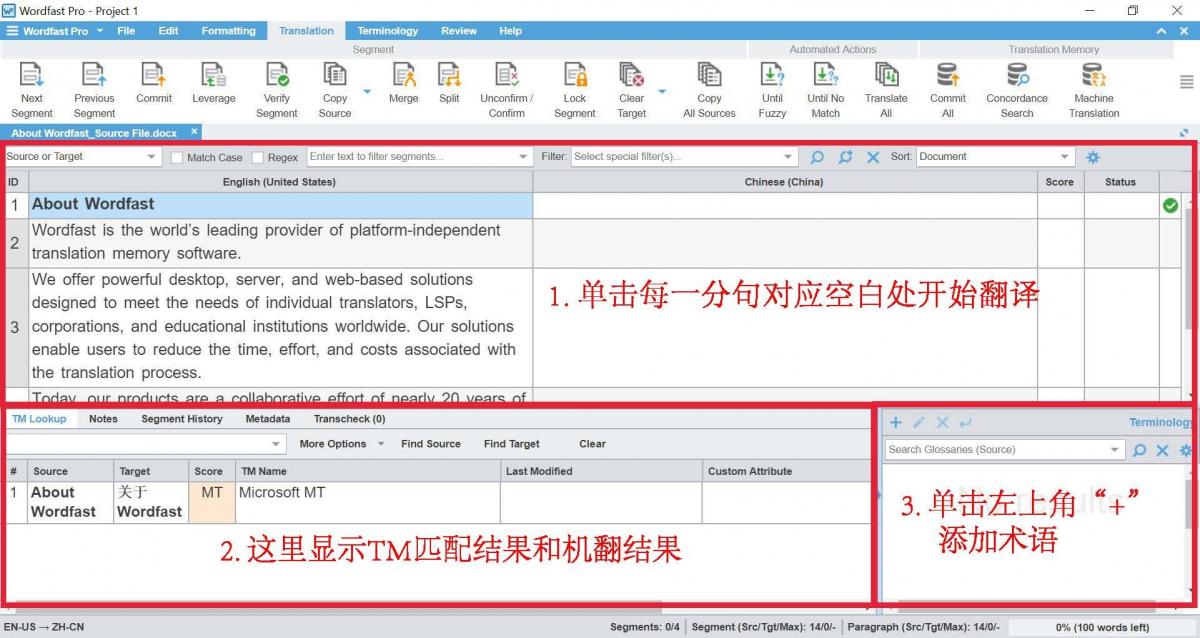Refresh the segment filter
This screenshot has width=1200, height=638.
pyautogui.click(x=845, y=157)
